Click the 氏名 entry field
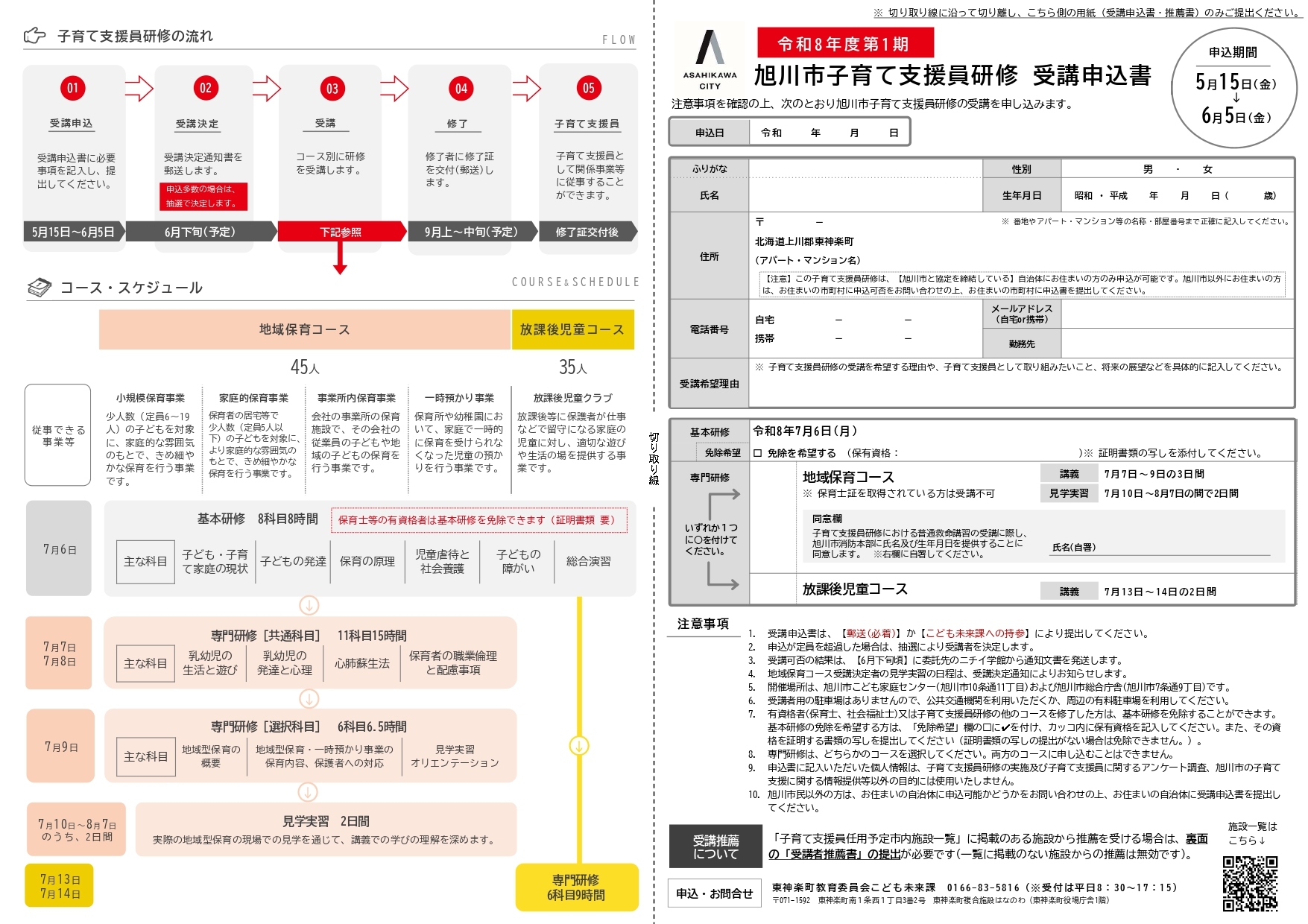Viewport: 1308px width, 924px height. pos(865,195)
